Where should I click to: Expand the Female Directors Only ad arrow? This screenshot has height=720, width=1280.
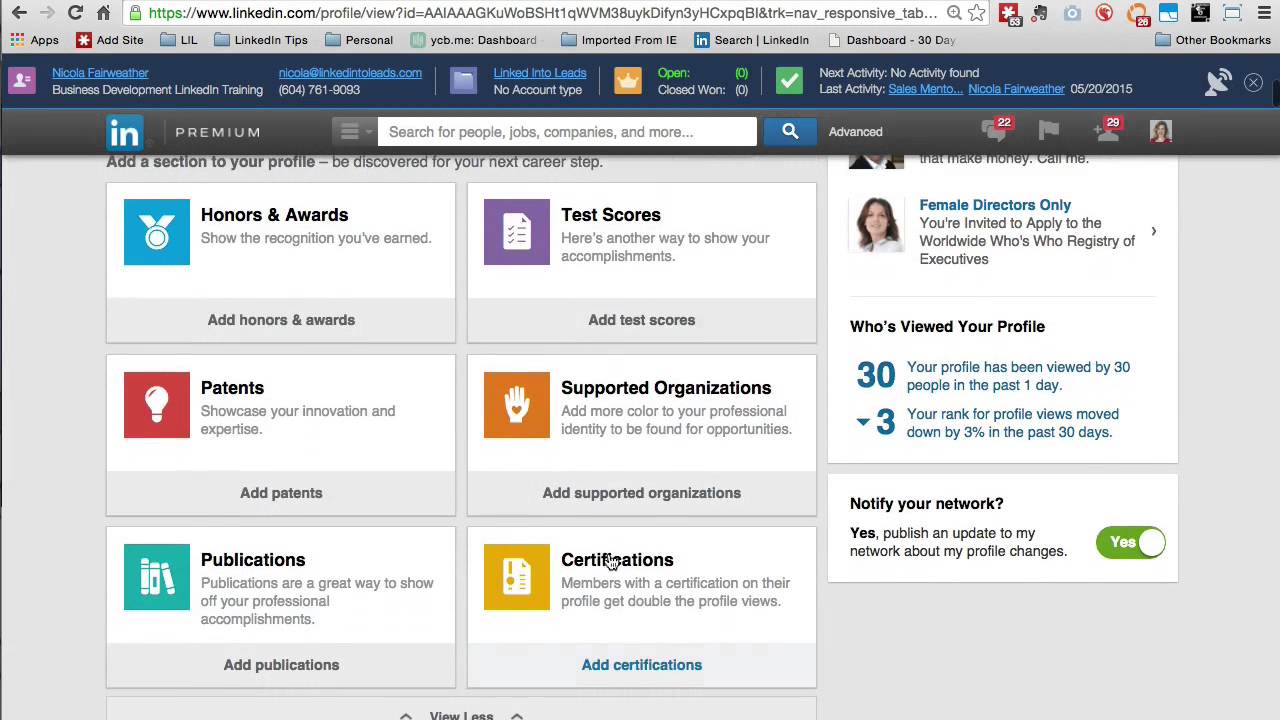point(1153,231)
